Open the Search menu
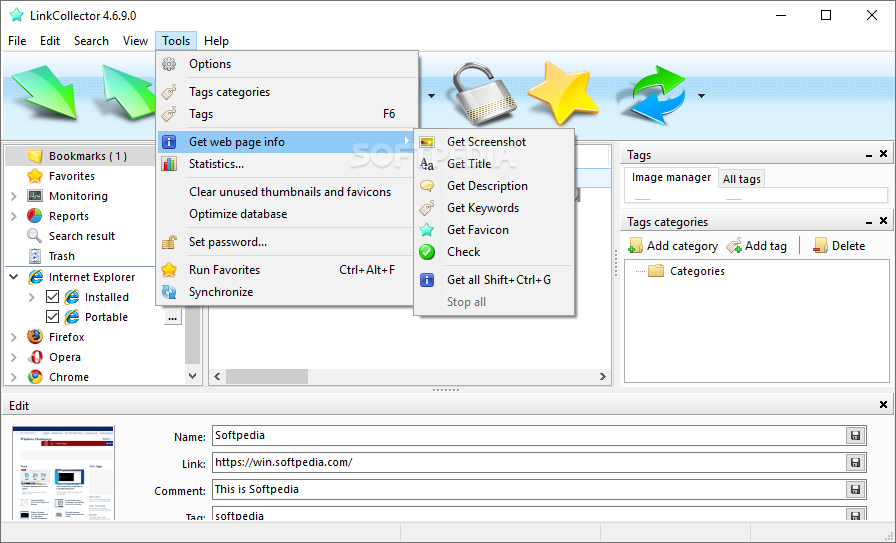This screenshot has width=896, height=543. coord(91,41)
